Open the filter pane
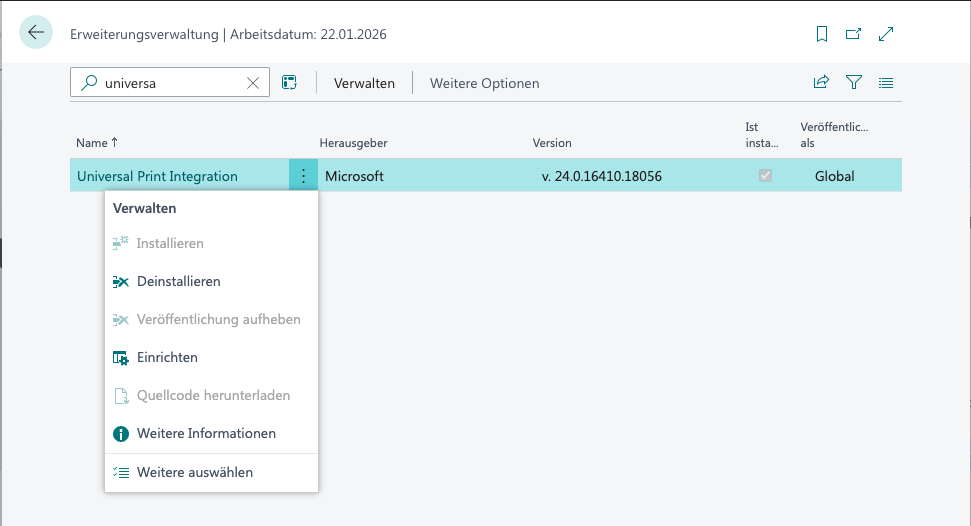This screenshot has width=971, height=526. (x=854, y=82)
